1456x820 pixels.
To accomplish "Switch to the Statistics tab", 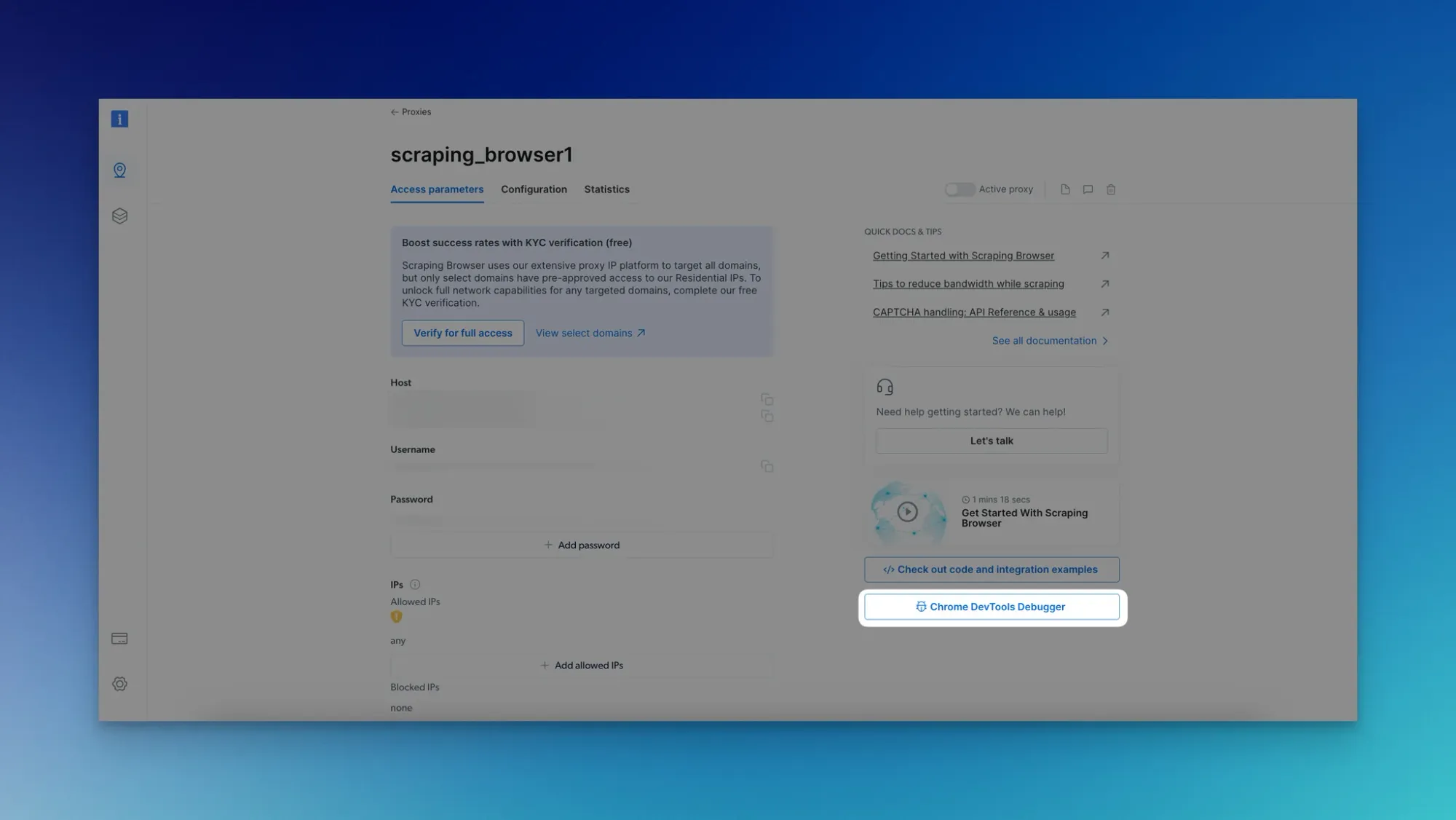I will click(607, 189).
